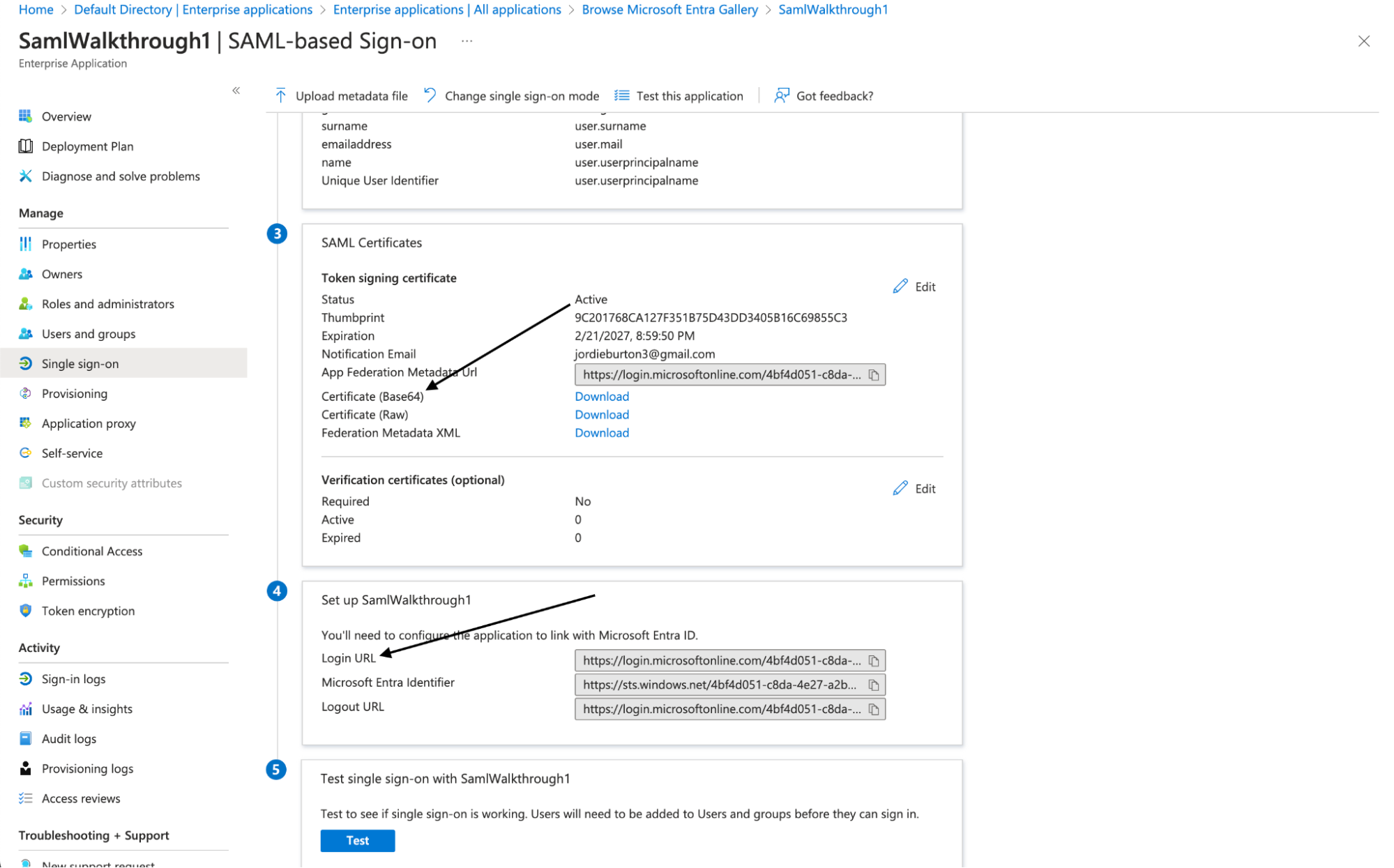Click the Deployment Plan book icon

tap(26, 146)
